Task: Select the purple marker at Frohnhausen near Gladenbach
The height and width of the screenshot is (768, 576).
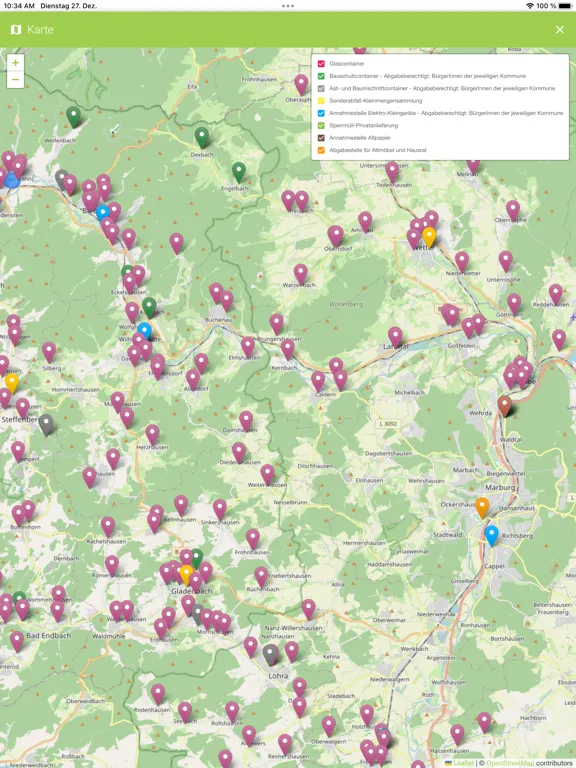Action: (253, 539)
